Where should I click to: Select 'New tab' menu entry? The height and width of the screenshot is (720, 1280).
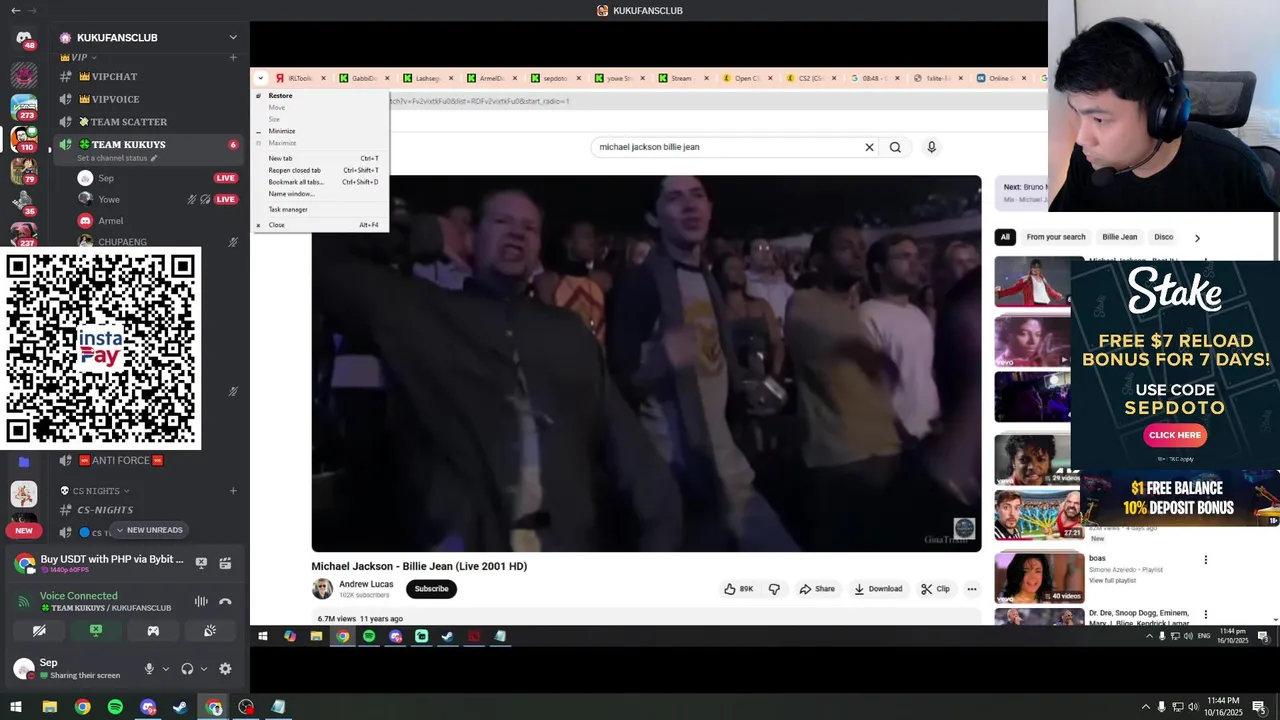[x=320, y=158]
